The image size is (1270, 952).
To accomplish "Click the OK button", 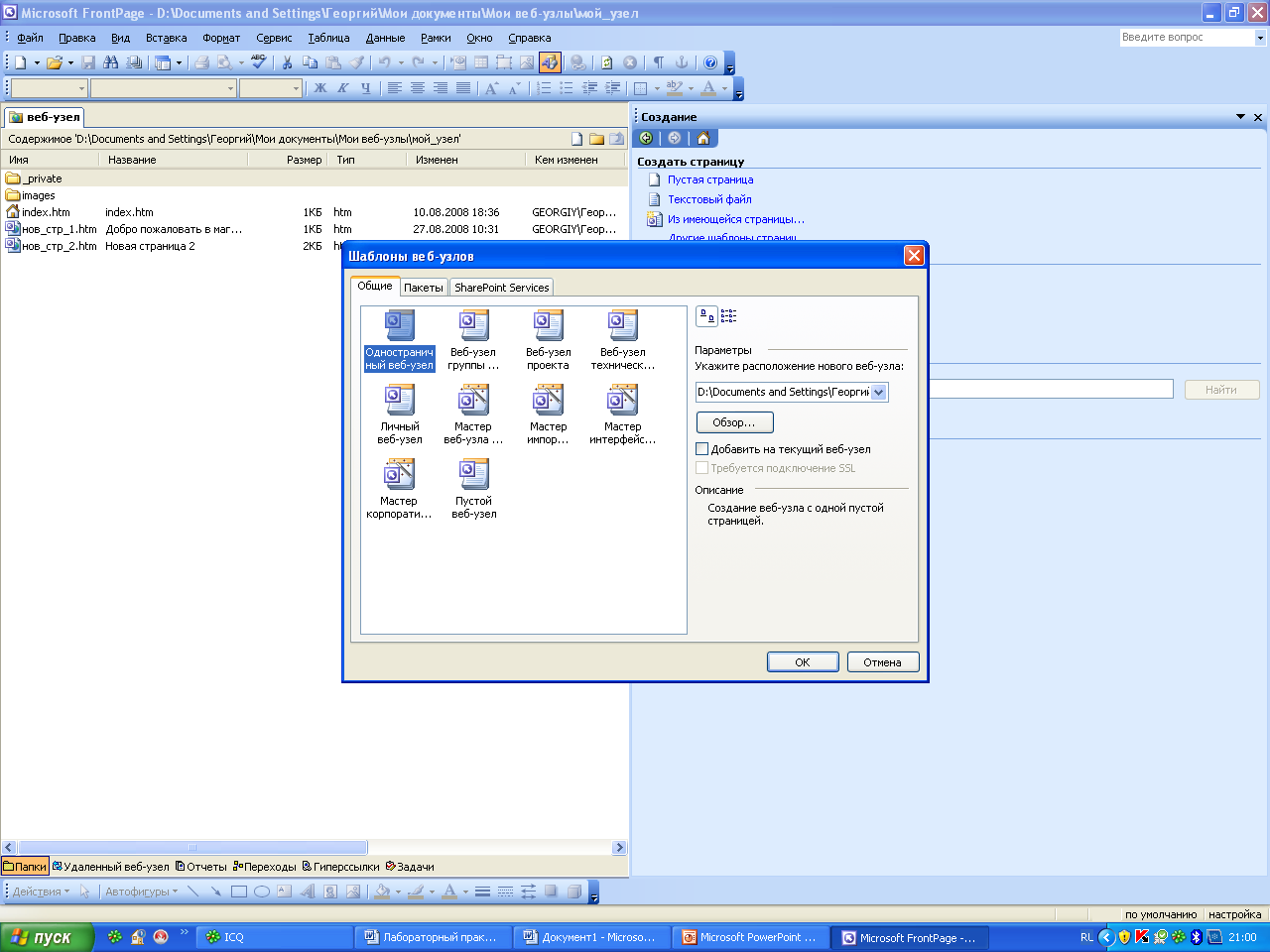I will (x=803, y=662).
